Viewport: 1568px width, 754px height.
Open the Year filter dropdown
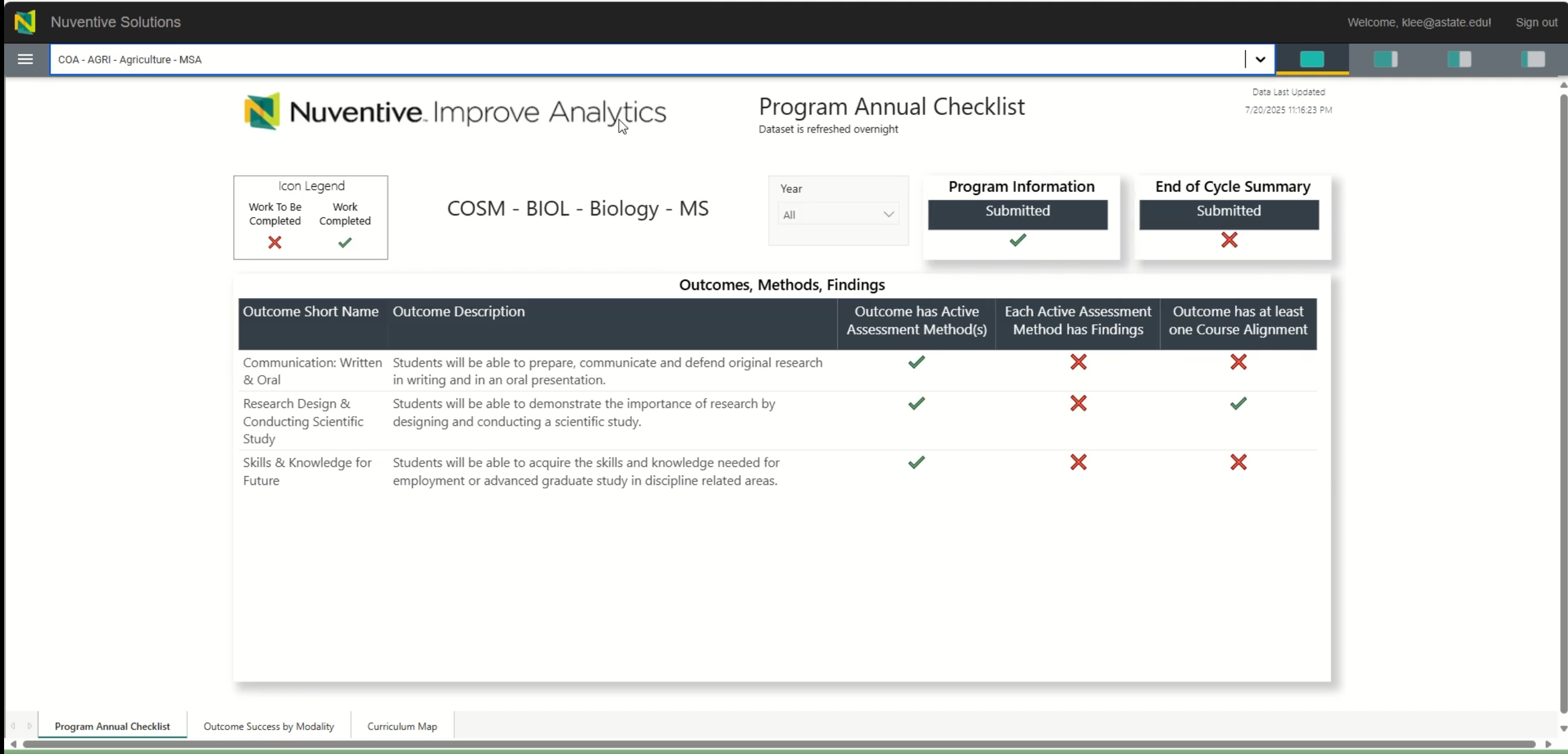[x=838, y=214]
